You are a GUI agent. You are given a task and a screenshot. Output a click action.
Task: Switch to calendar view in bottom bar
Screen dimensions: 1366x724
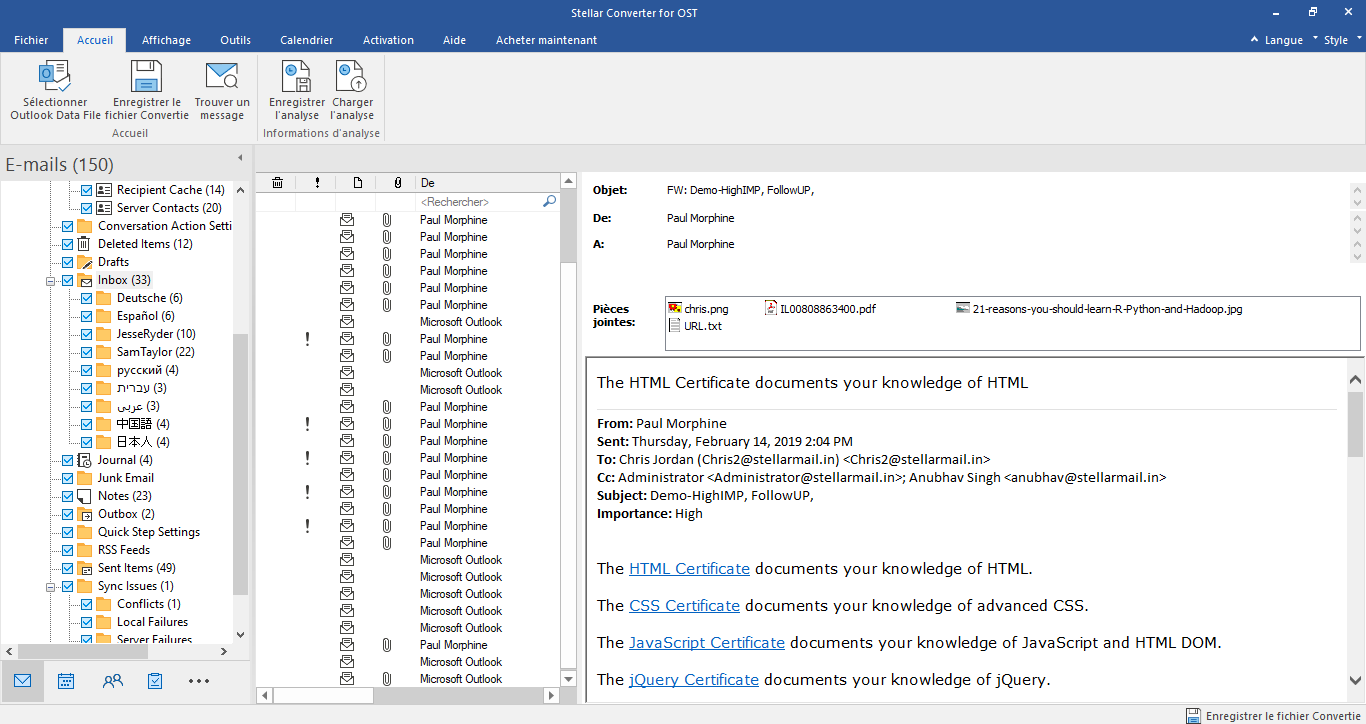[66, 681]
